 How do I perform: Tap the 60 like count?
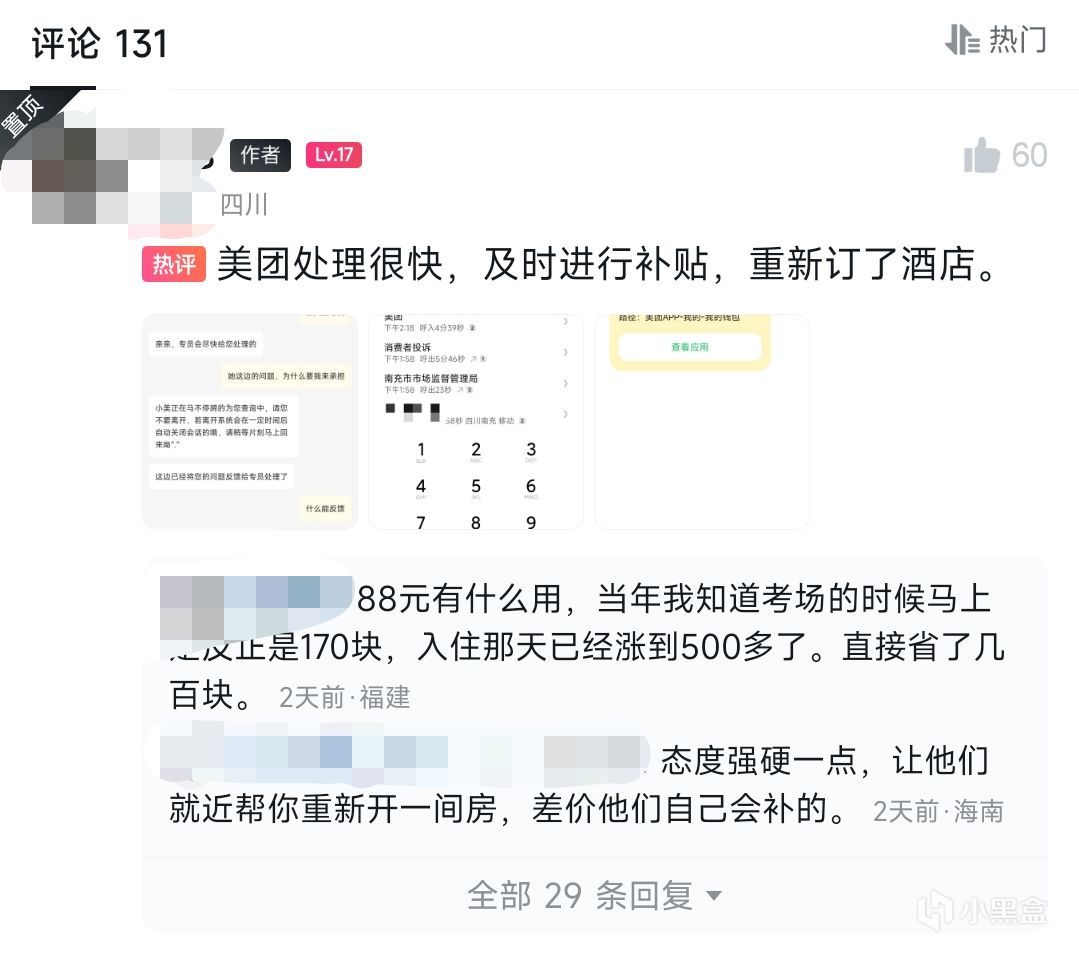(1029, 155)
